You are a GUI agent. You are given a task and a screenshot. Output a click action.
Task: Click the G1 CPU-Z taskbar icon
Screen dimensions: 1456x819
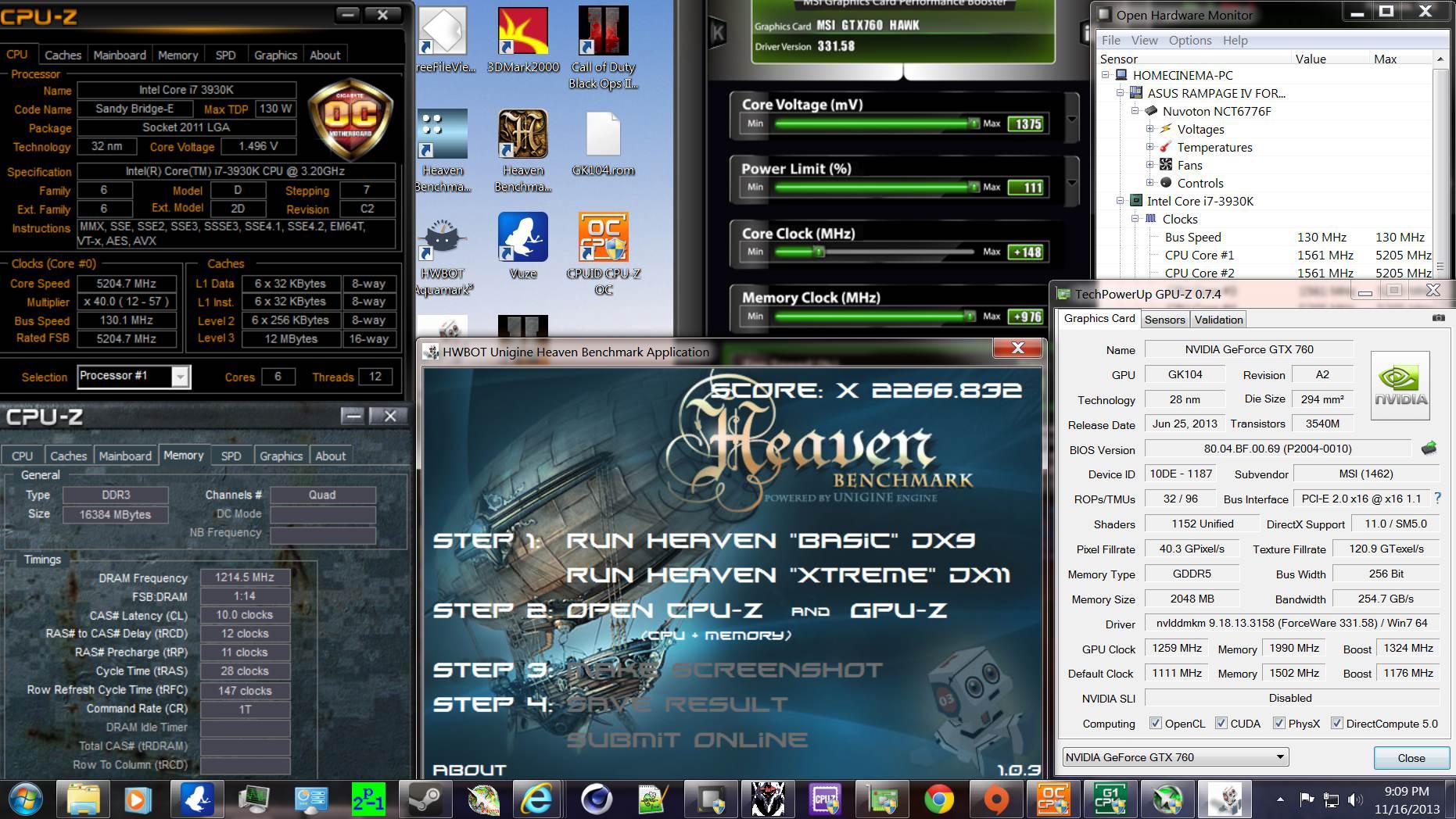pyautogui.click(x=1110, y=799)
